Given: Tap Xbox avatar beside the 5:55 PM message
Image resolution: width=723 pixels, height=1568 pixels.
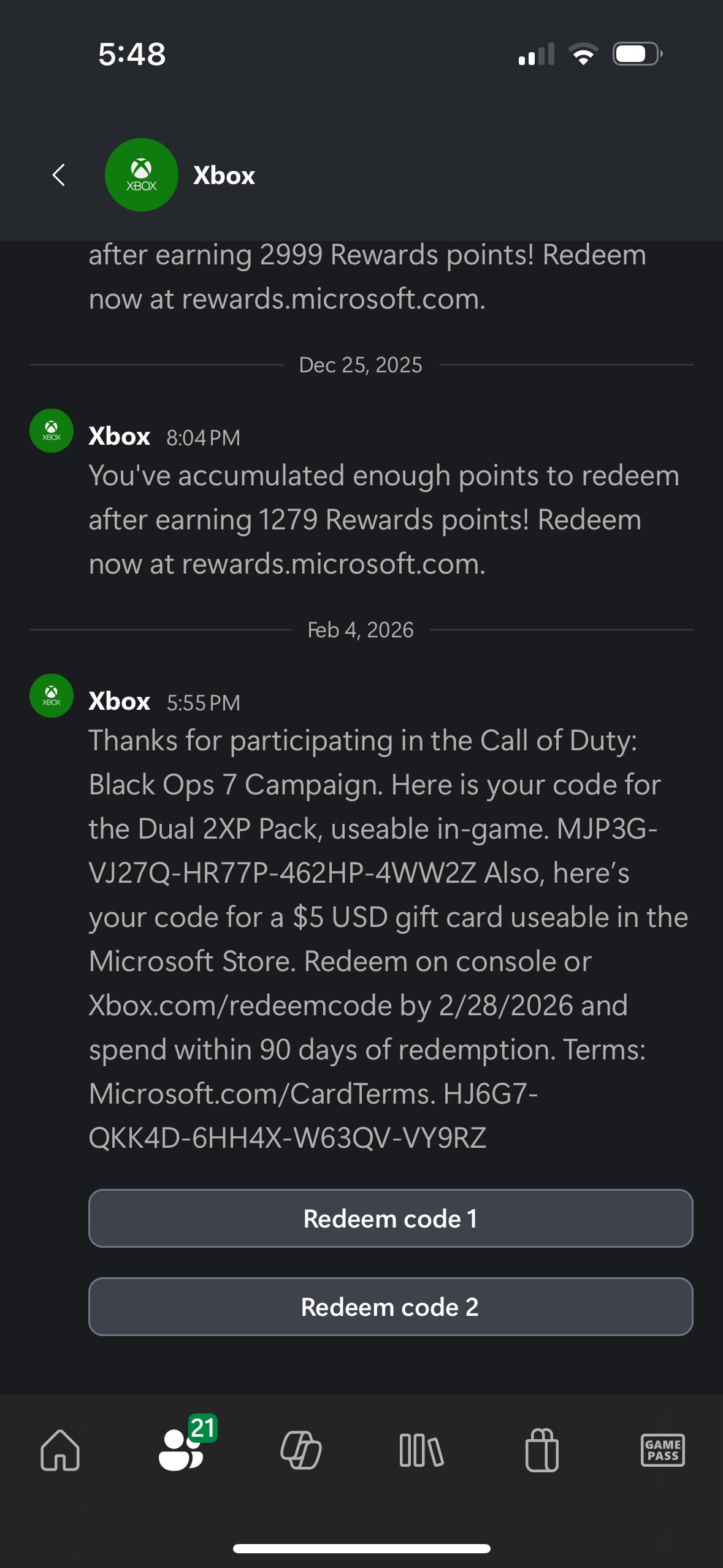Looking at the screenshot, I should pos(52,696).
